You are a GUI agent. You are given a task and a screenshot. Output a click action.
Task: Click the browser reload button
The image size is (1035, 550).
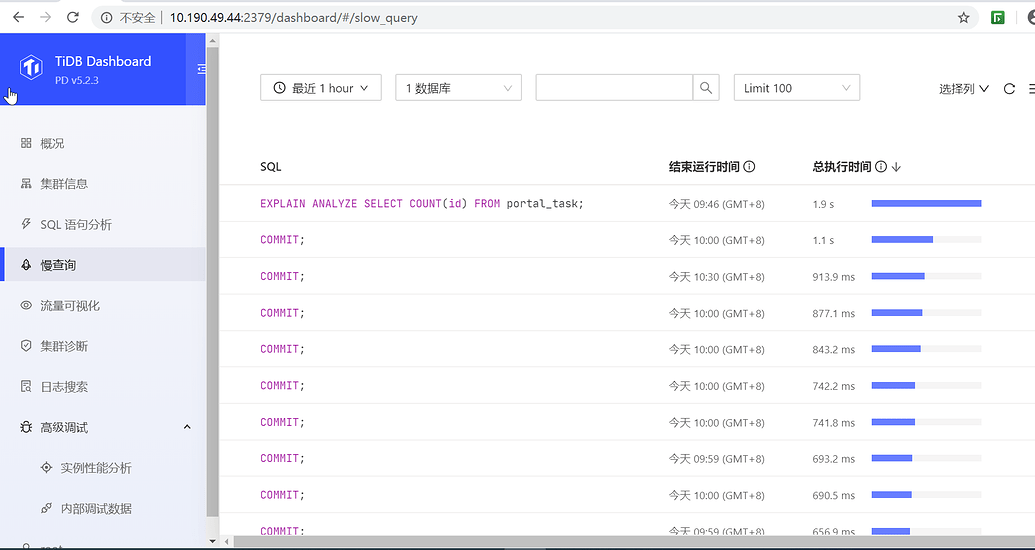click(73, 17)
